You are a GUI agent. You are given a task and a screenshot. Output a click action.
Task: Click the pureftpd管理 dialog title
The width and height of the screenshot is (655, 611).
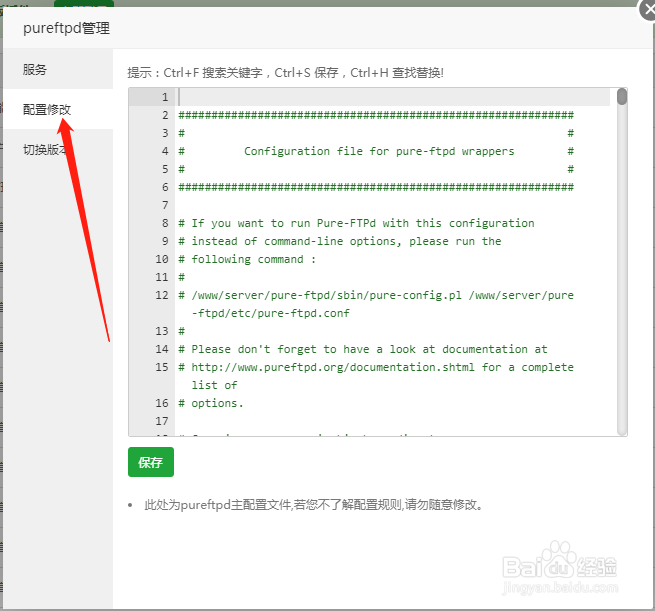[66, 28]
